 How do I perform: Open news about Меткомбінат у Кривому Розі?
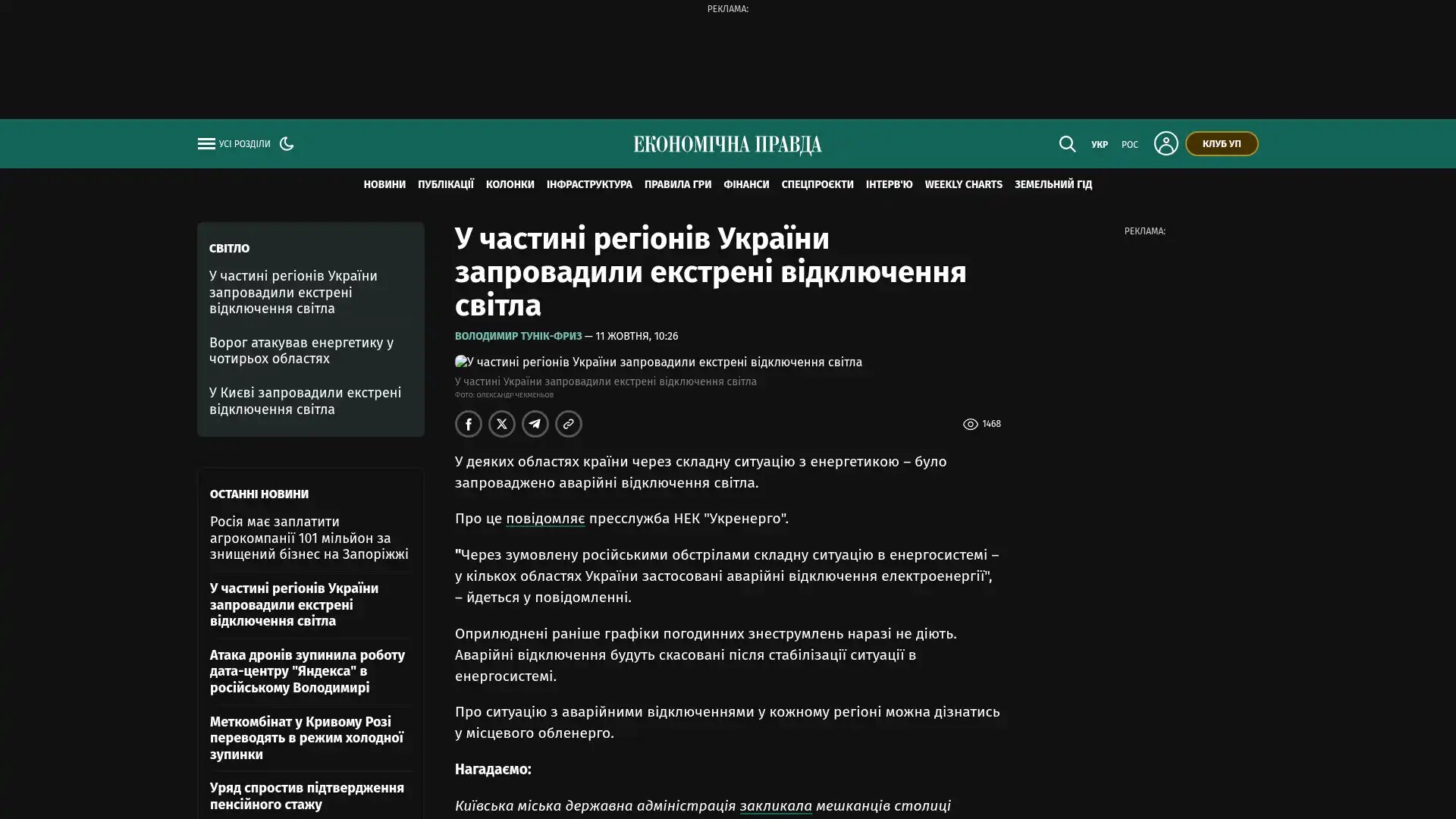306,739
